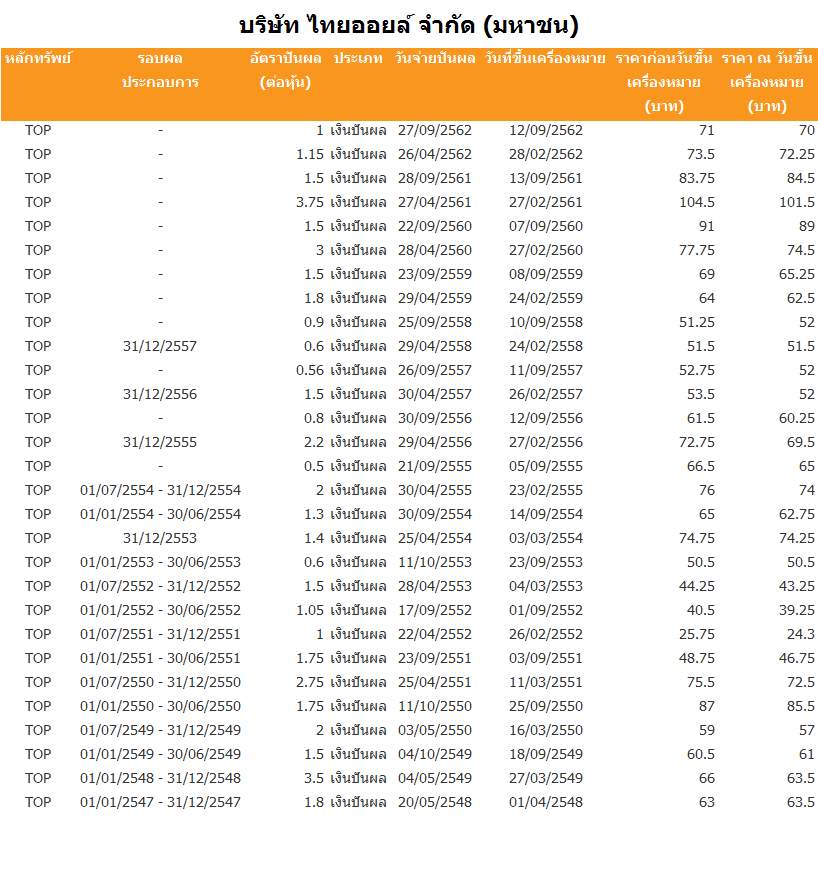This screenshot has height=889, width=818.
Task: Click price value 52.75
Action: click(697, 370)
